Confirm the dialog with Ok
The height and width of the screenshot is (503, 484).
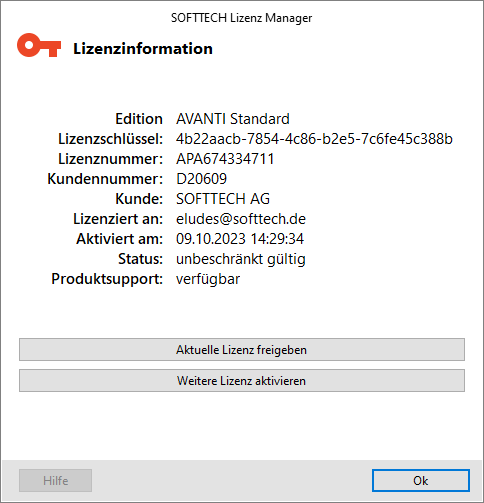pos(421,480)
